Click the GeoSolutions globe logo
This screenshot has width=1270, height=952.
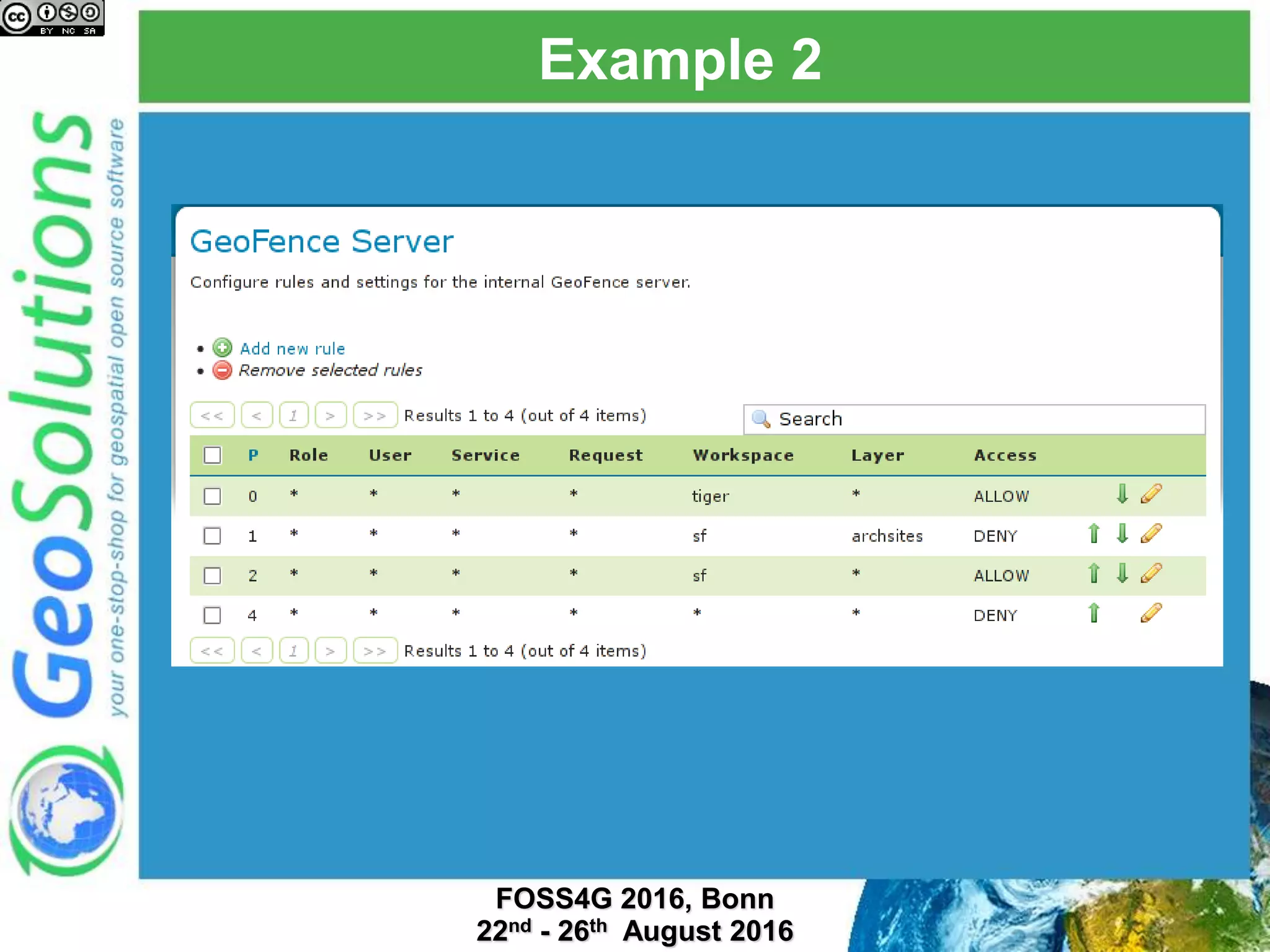[x=66, y=811]
